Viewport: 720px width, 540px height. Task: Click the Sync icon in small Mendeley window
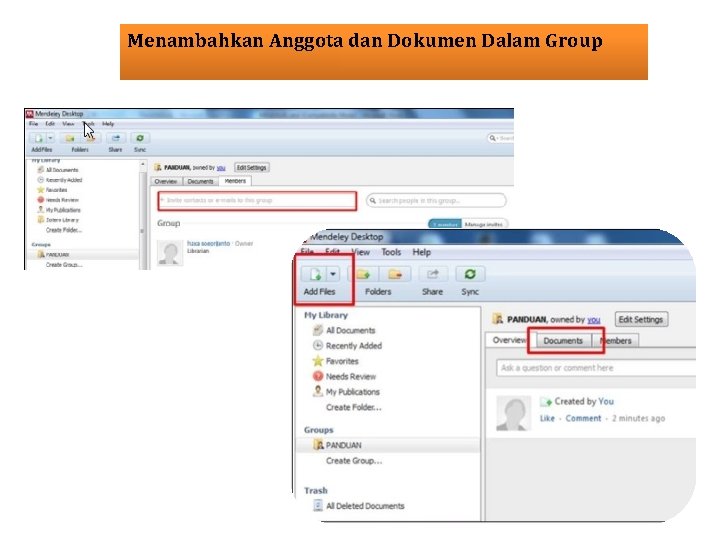pyautogui.click(x=140, y=138)
